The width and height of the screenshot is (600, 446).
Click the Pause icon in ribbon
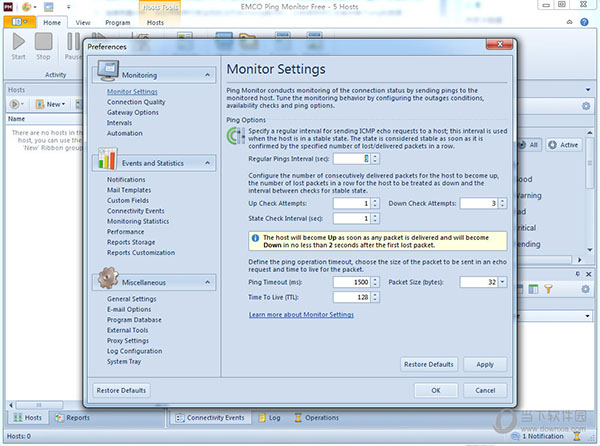(x=73, y=41)
